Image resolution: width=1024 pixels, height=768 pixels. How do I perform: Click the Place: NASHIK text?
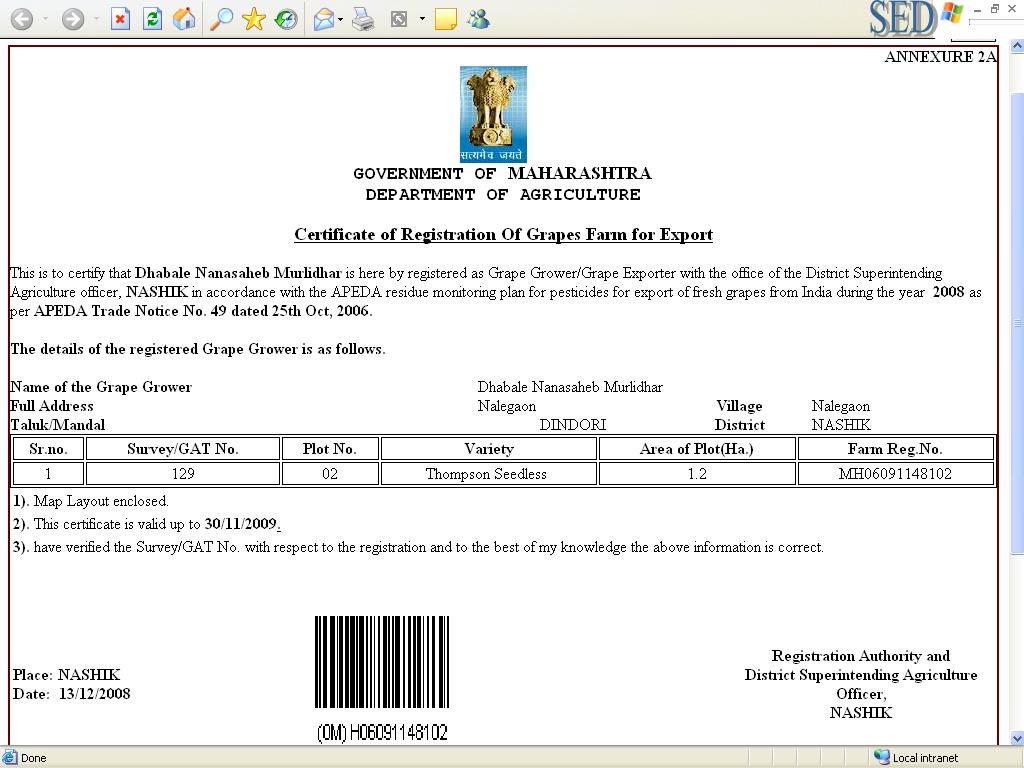click(x=67, y=675)
